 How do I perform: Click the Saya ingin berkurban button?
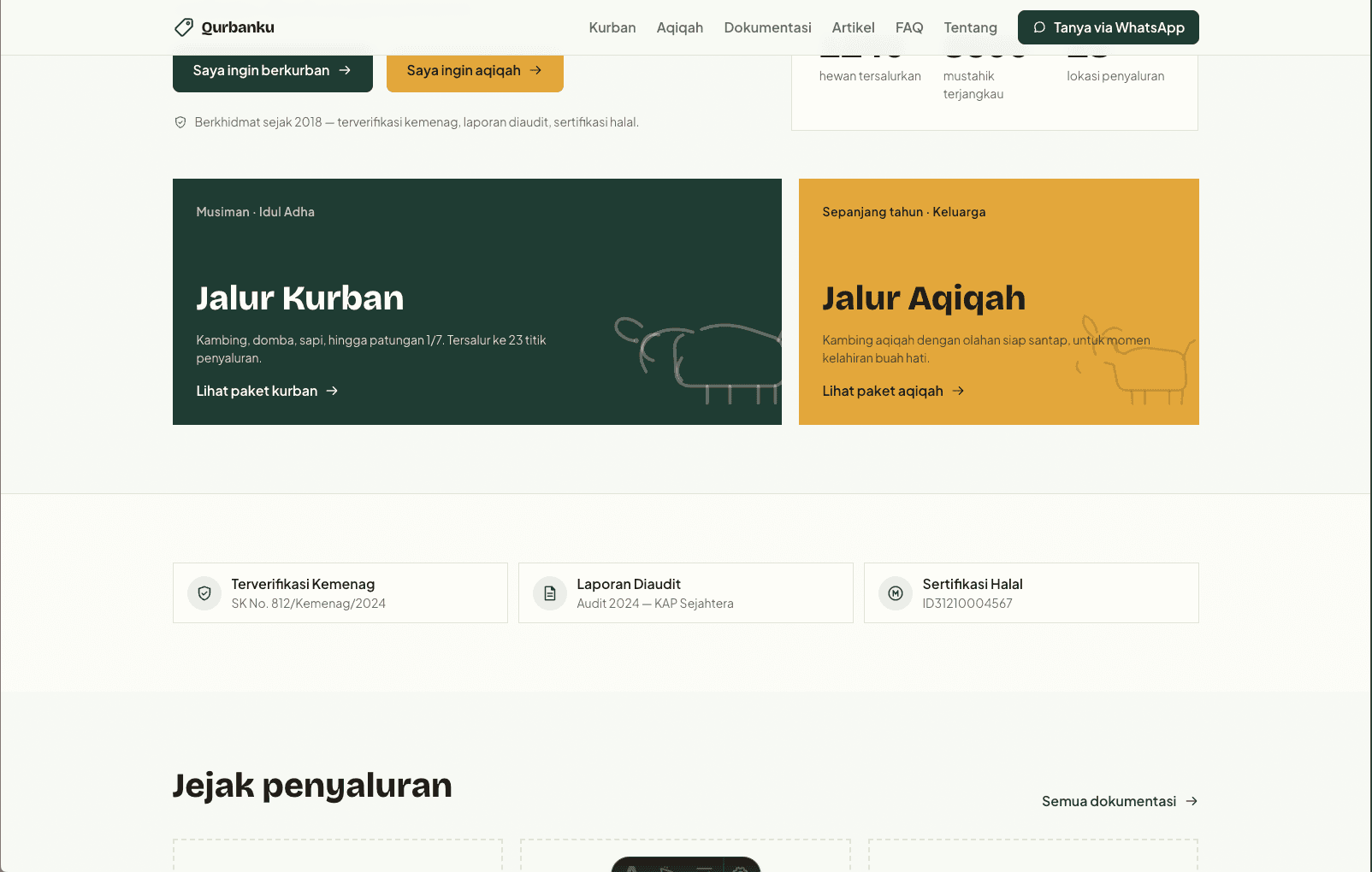click(273, 71)
